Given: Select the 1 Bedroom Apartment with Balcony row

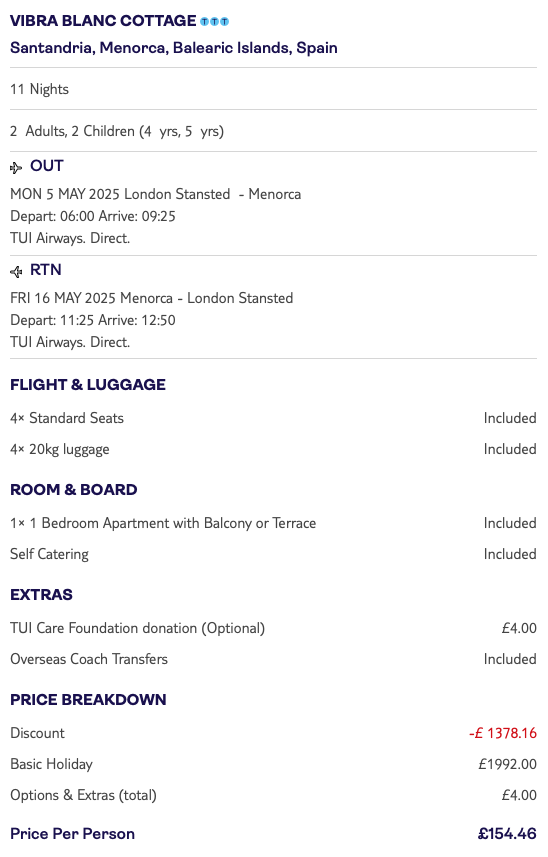Looking at the screenshot, I should (x=273, y=523).
